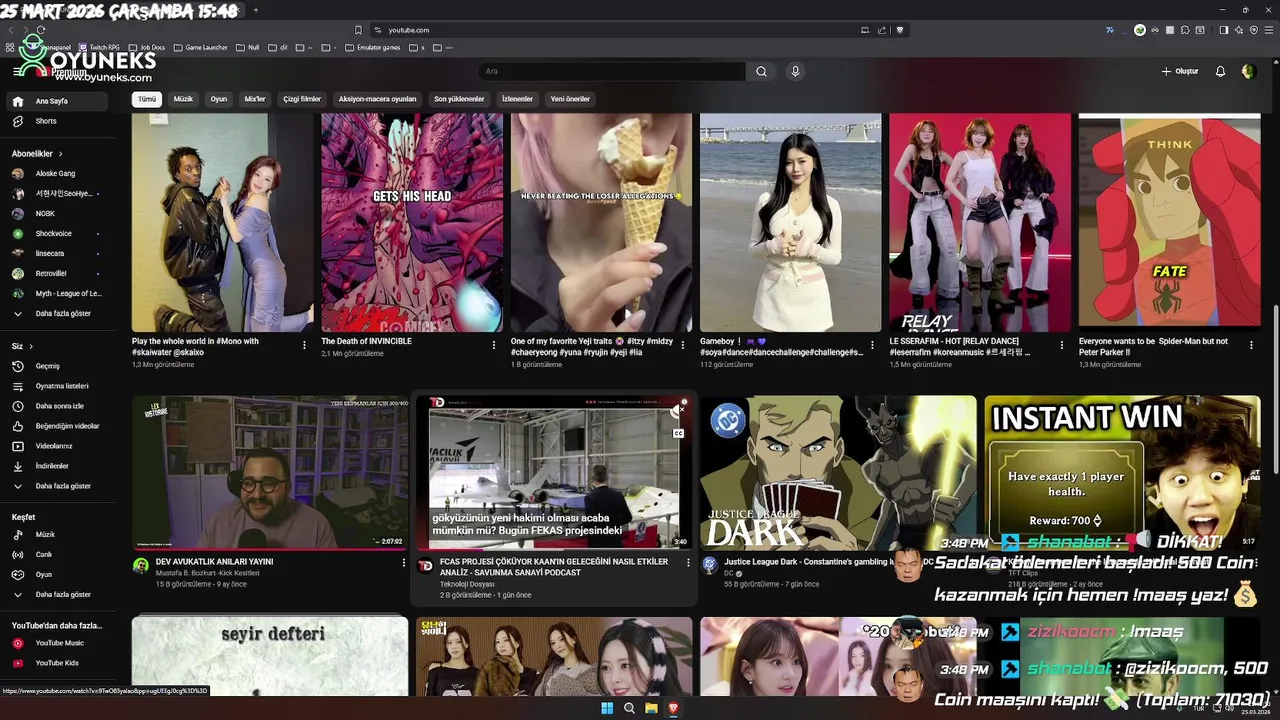Open İndirilenler download icon
Image resolution: width=1280 pixels, height=720 pixels.
click(x=18, y=466)
